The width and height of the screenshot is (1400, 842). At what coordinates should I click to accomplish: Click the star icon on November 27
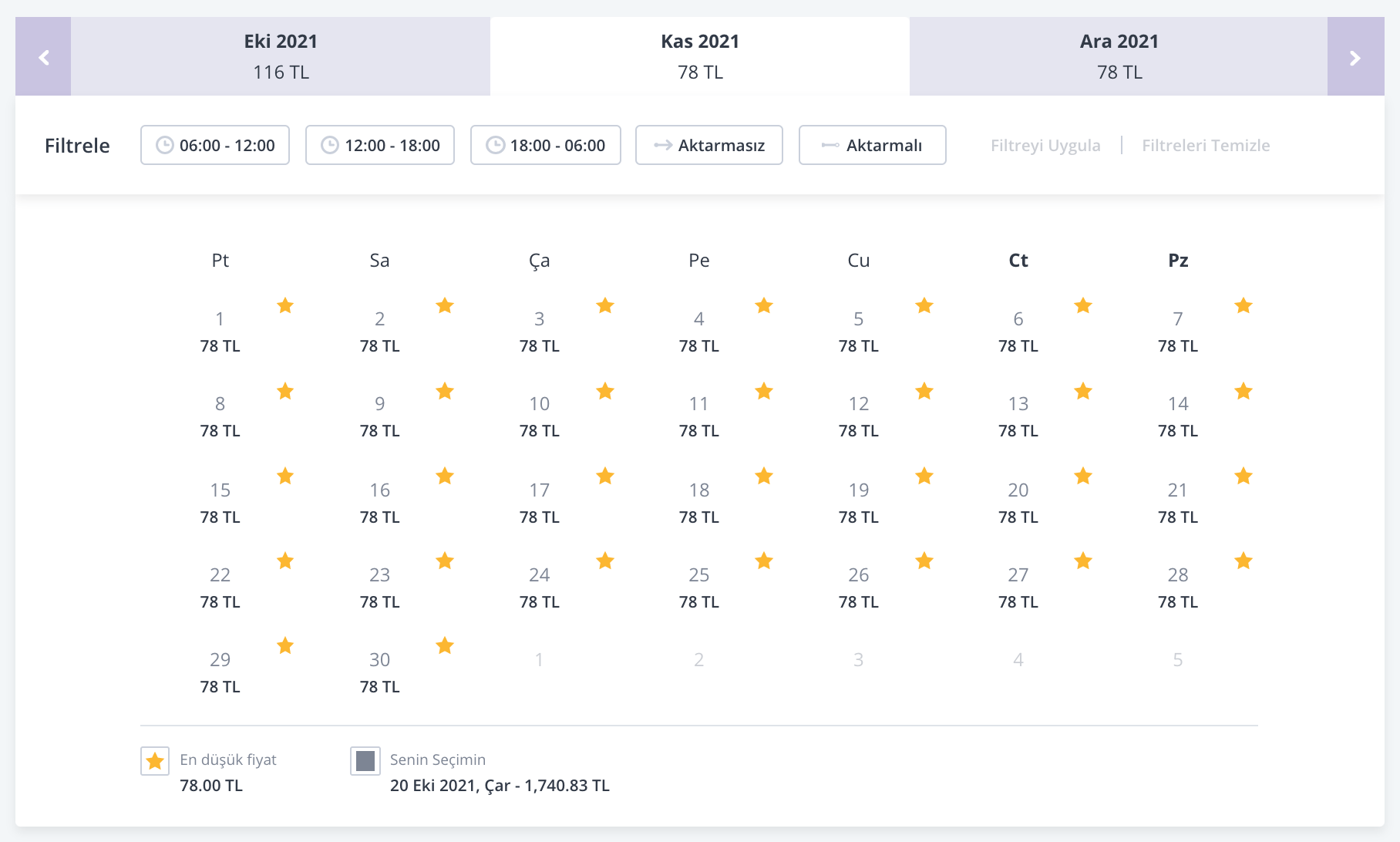1083,561
